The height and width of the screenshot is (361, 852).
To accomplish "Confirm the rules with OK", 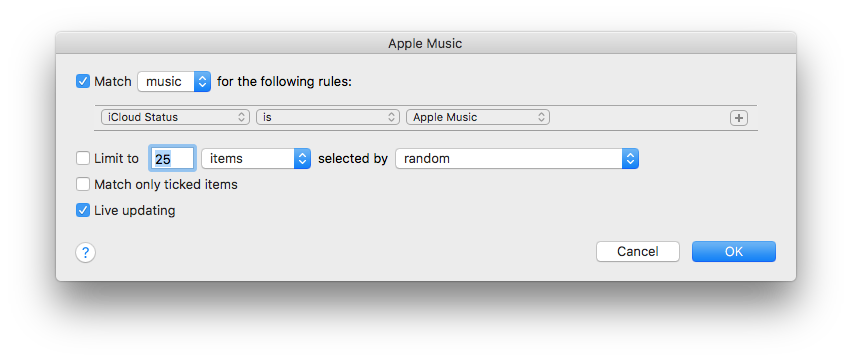I will coord(734,252).
